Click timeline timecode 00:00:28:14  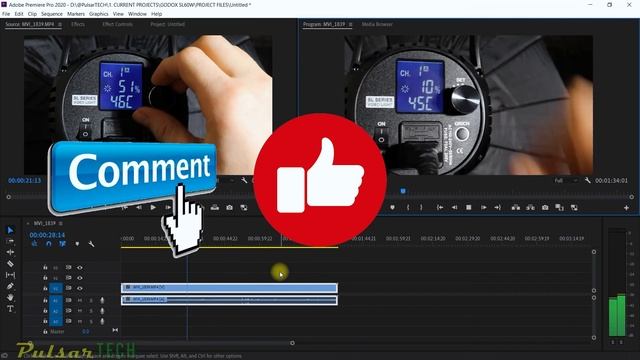pos(47,235)
